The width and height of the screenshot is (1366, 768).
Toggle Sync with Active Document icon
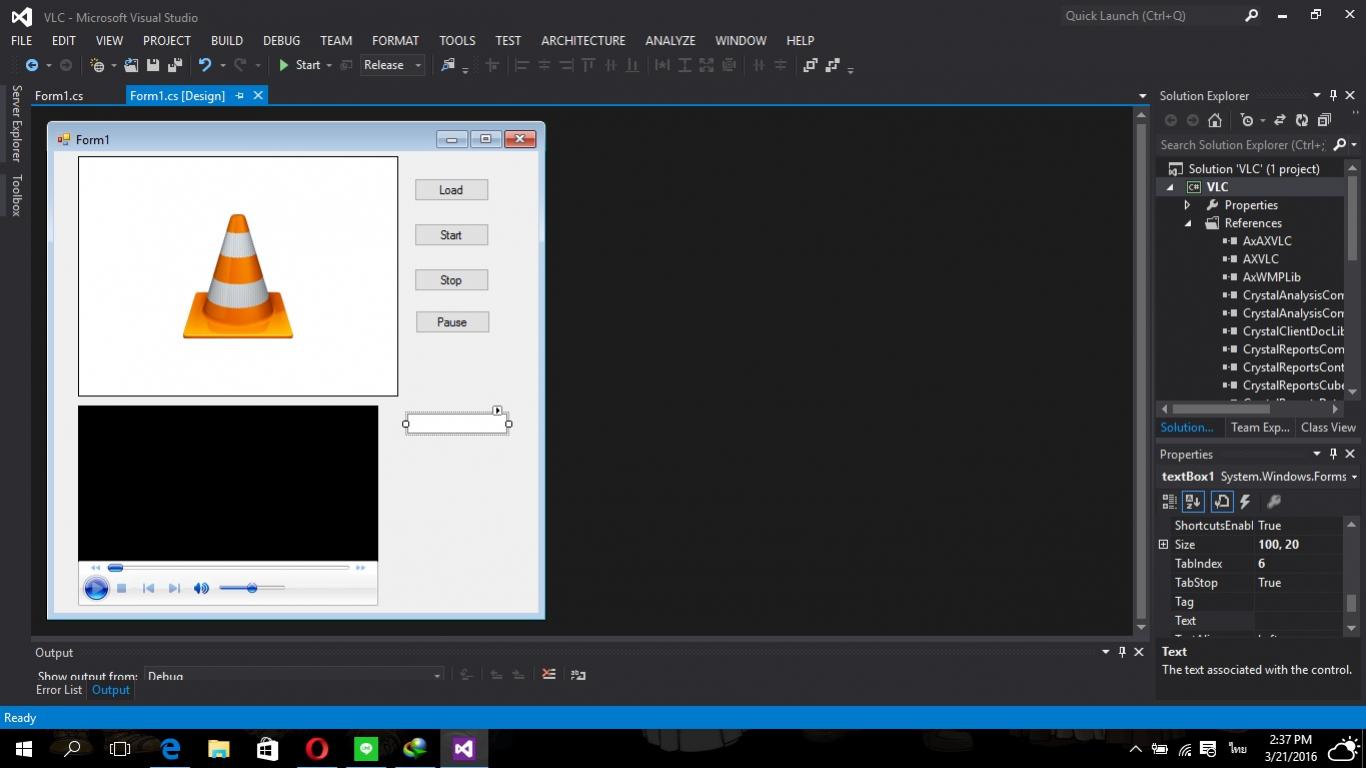(x=1279, y=120)
